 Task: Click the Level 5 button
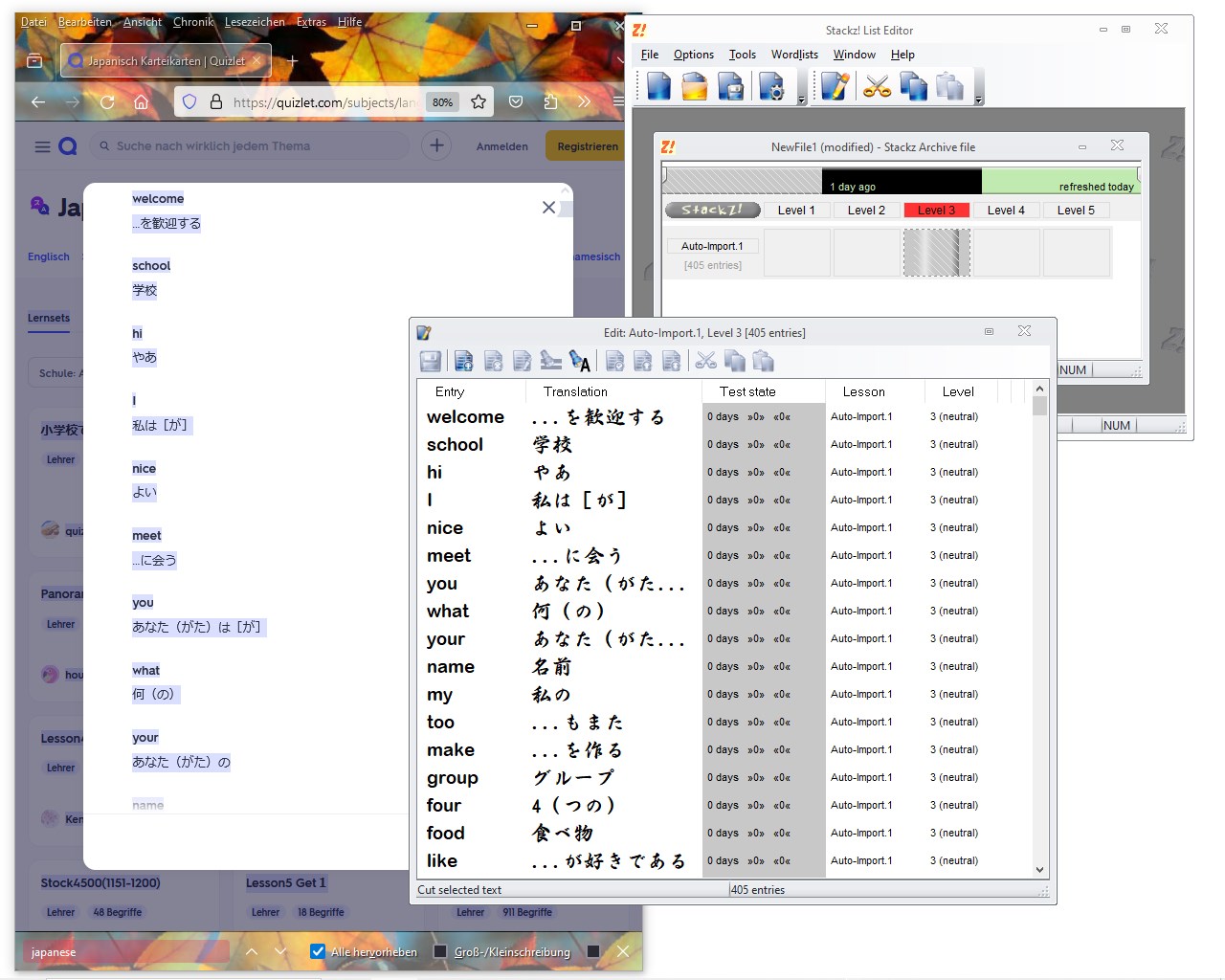(x=1076, y=211)
